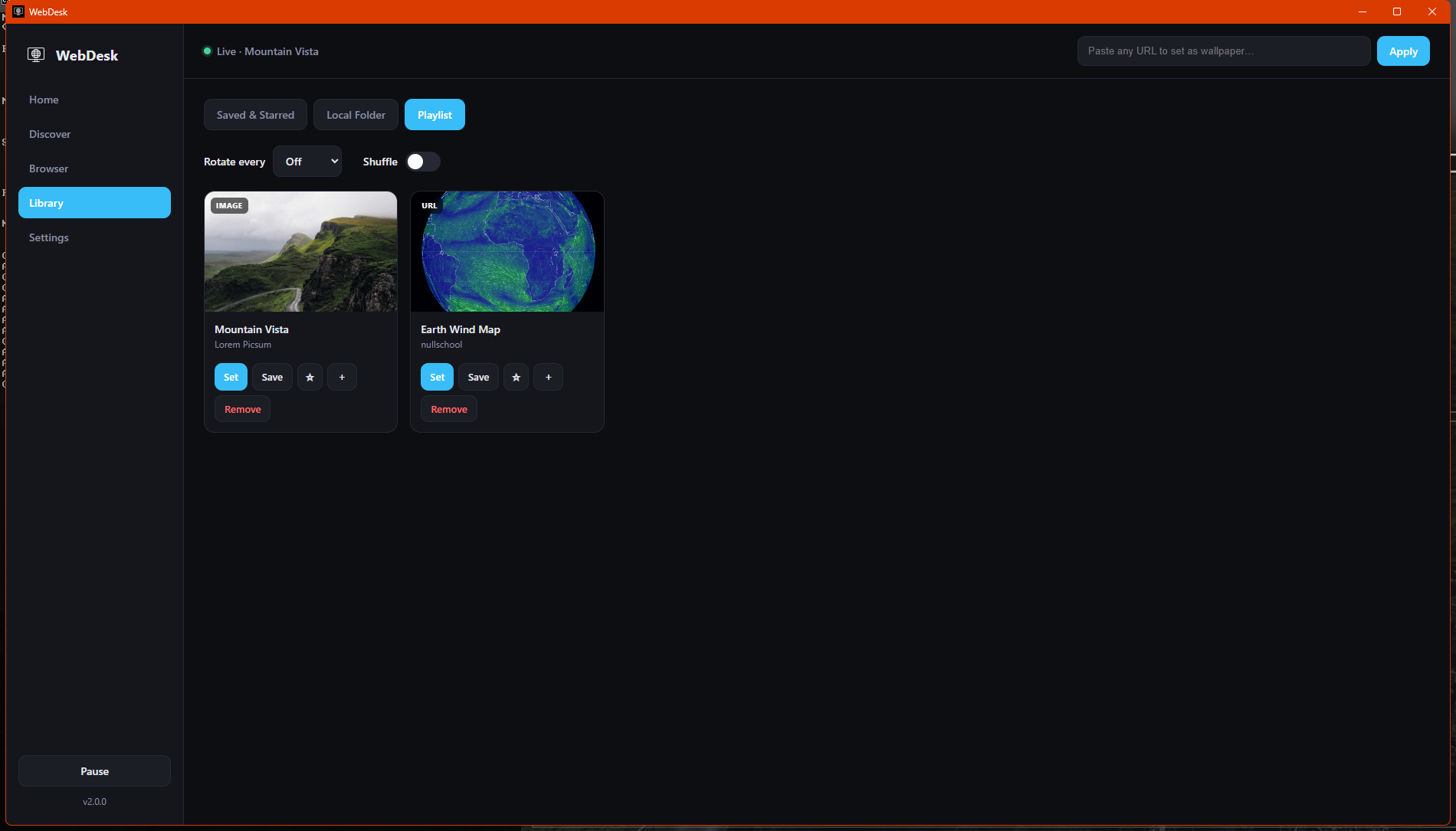Screen dimensions: 1456x831
Task: Open the Browser section
Action: click(x=94, y=168)
